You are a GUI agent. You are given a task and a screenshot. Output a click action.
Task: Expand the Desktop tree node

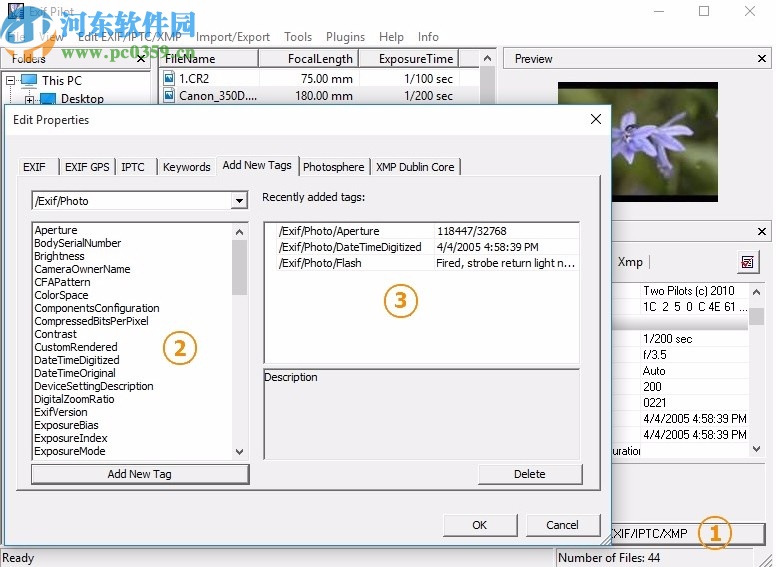click(29, 99)
